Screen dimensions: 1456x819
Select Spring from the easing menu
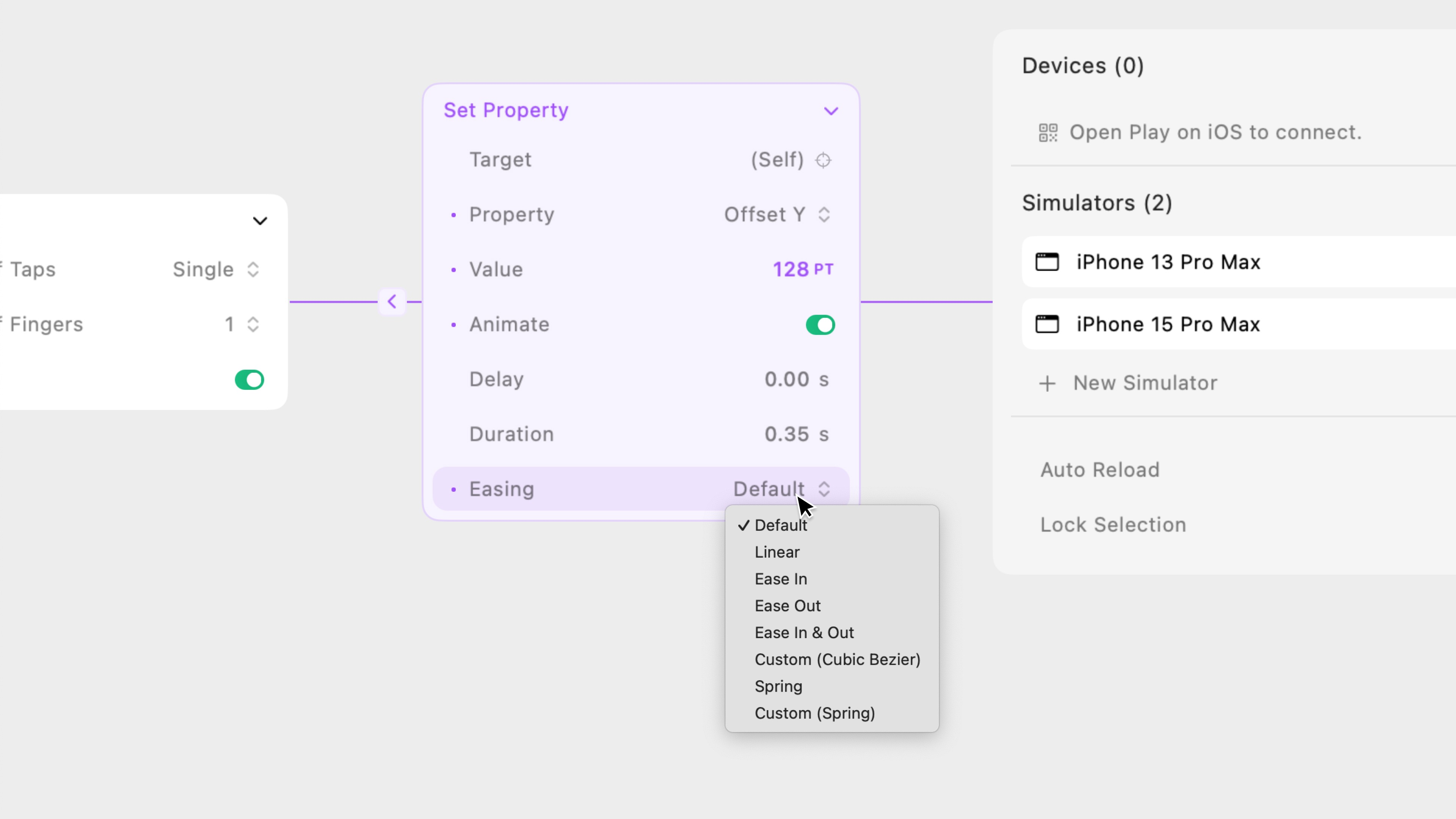(778, 686)
